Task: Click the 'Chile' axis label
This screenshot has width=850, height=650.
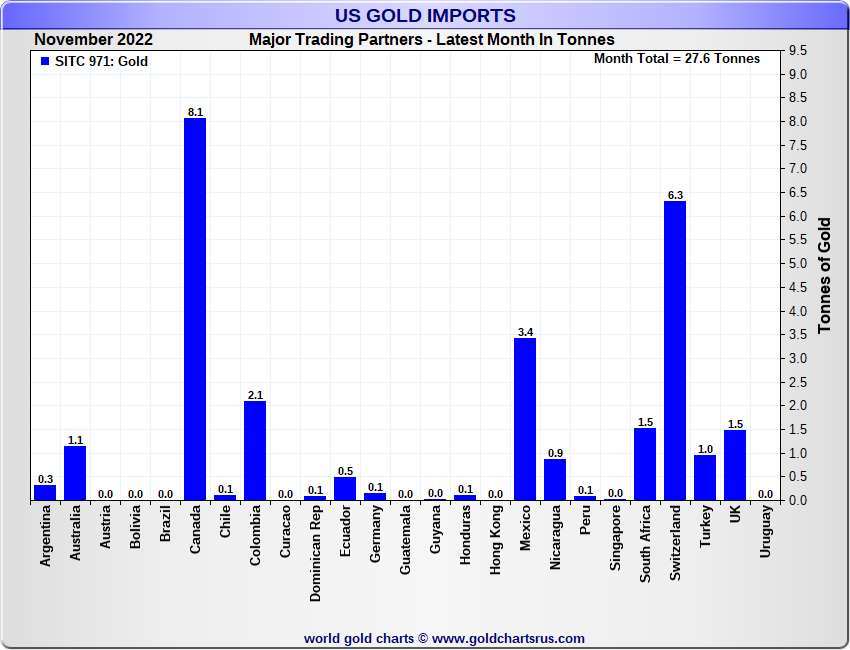Action: tap(225, 522)
